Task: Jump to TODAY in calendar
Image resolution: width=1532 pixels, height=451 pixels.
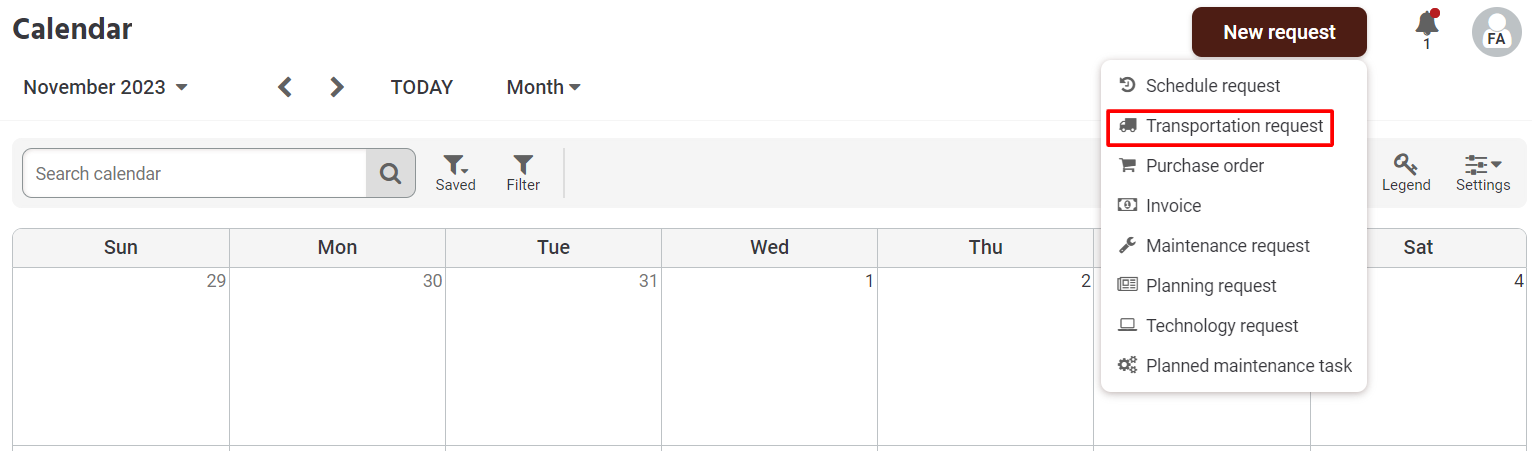Action: click(x=421, y=87)
